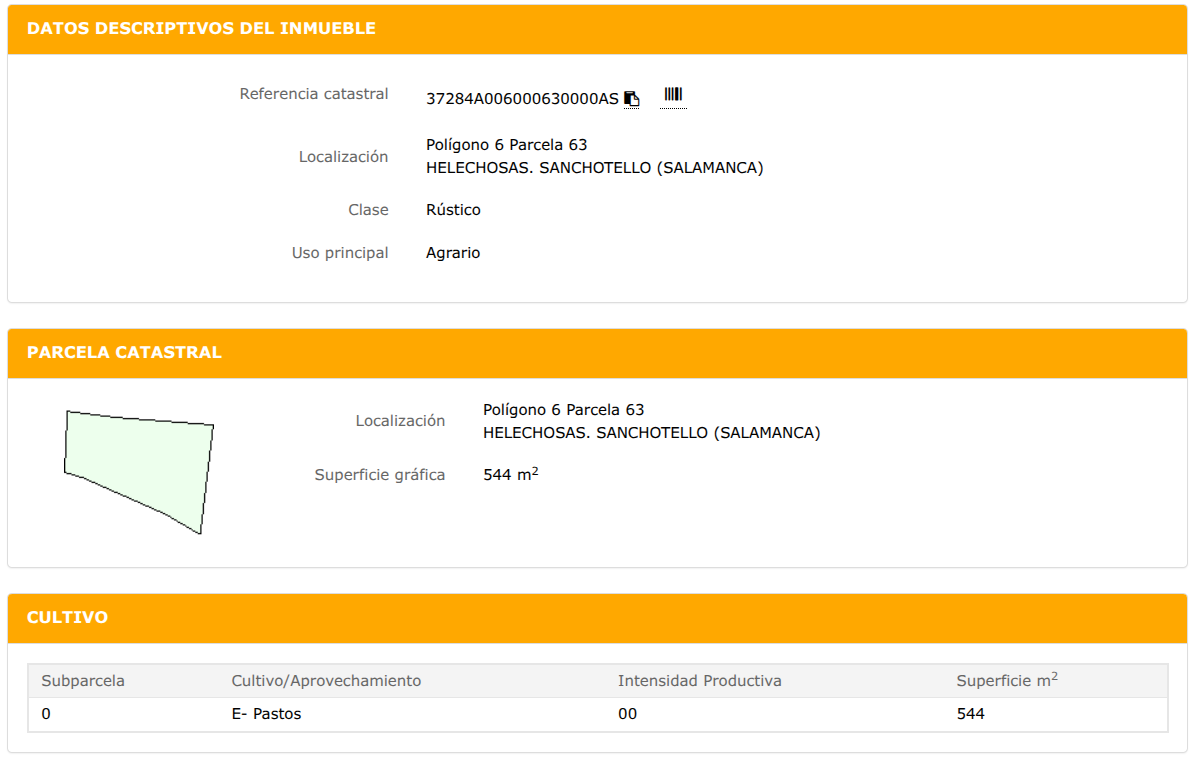
Task: Select the Cultivo/Aprovechamiento column header
Action: coord(327,681)
